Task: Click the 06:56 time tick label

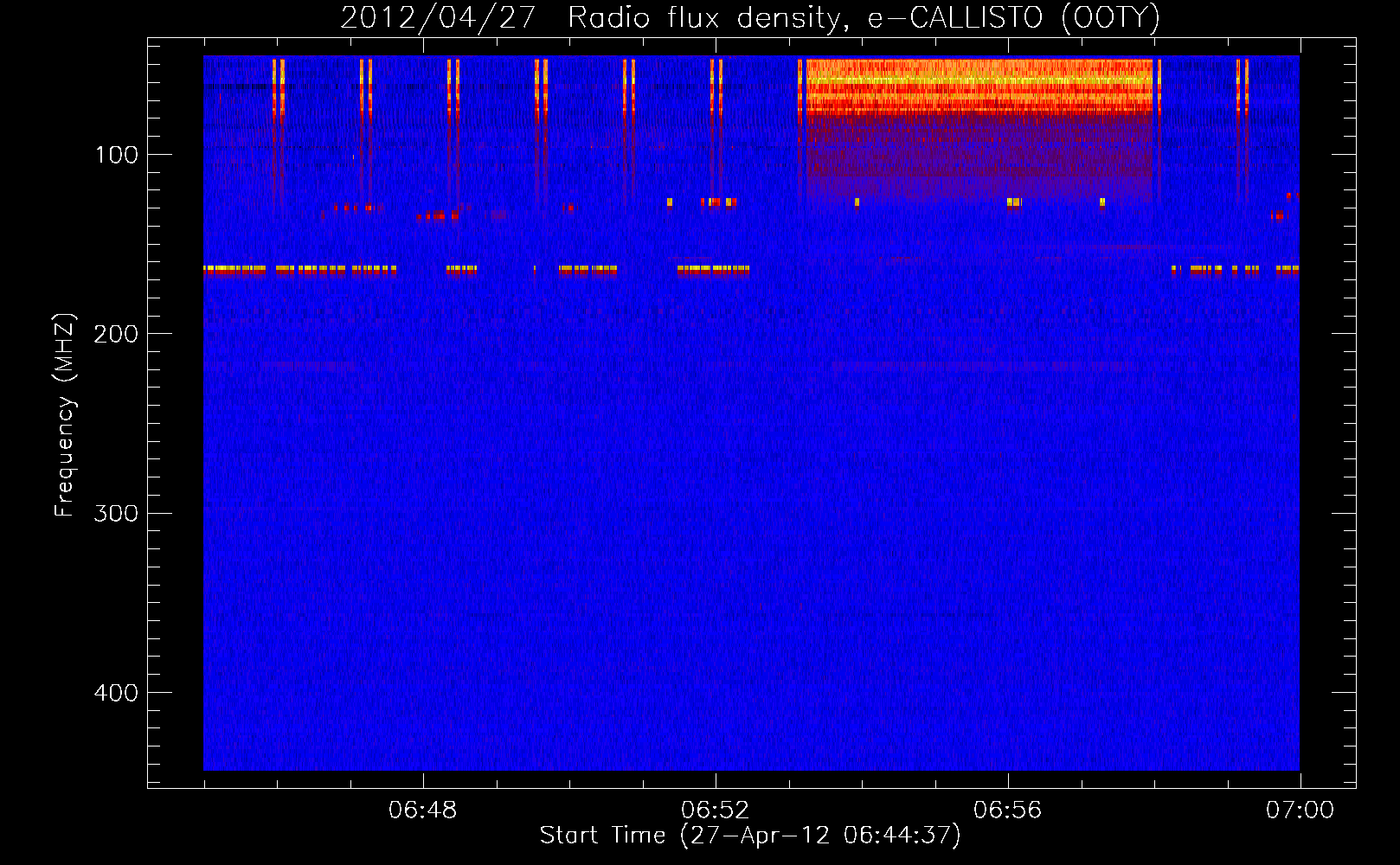Action: click(1008, 811)
